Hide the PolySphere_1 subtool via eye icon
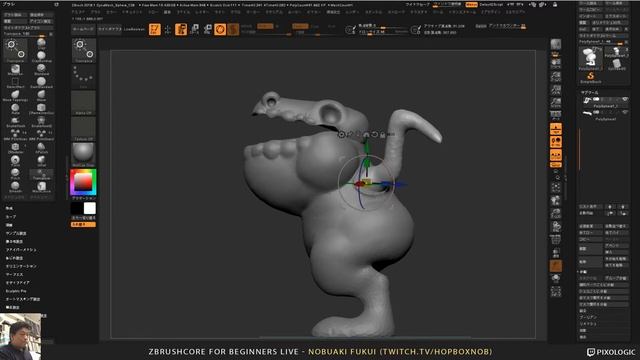Image resolution: width=640 pixels, height=360 pixels. 624,99
